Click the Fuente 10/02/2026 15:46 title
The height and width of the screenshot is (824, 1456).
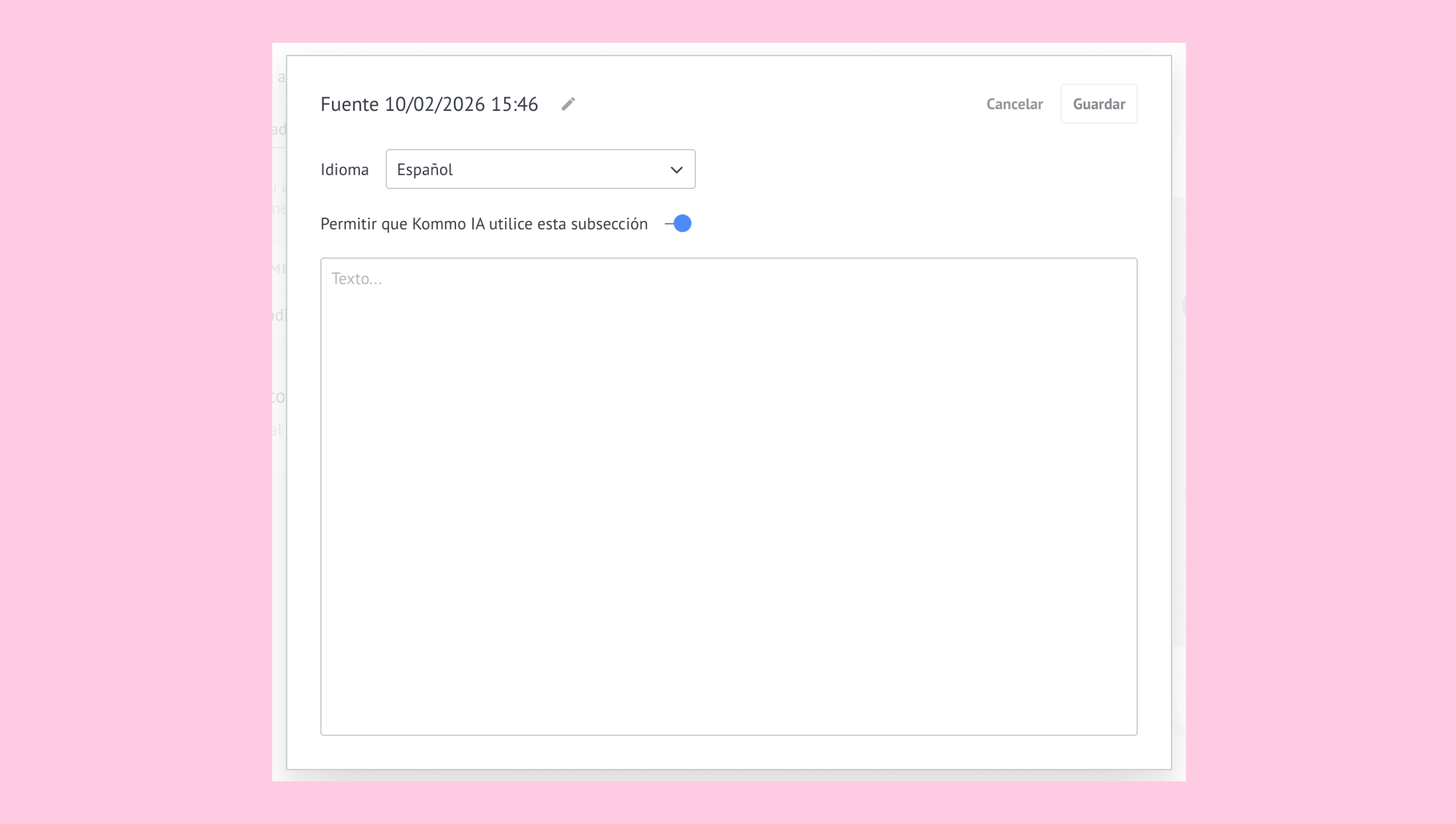(x=429, y=104)
